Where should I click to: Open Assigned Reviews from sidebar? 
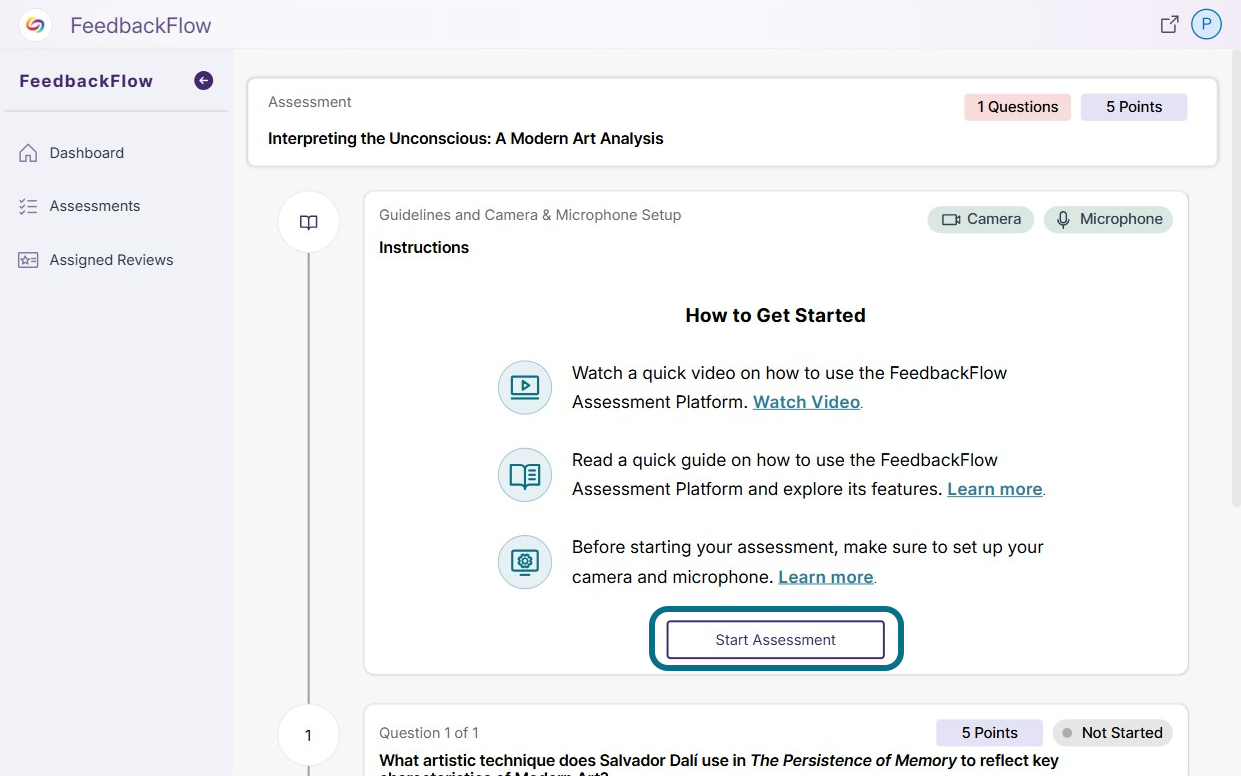click(112, 260)
